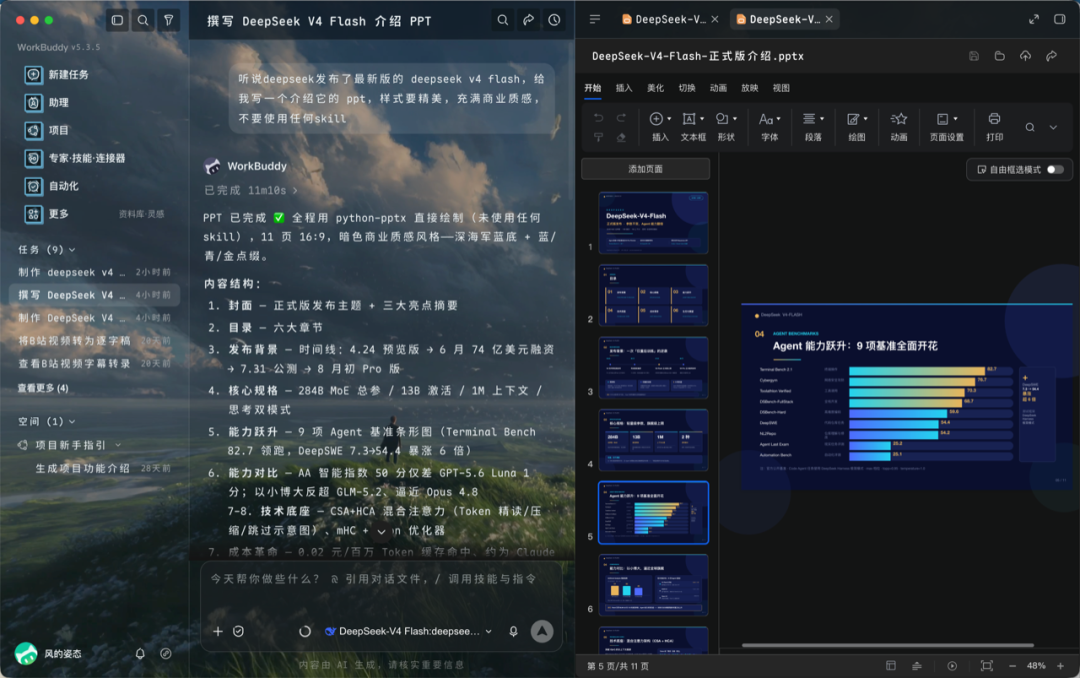Expand the 已完成 11m10s details
The height and width of the screenshot is (678, 1080).
tap(251, 190)
